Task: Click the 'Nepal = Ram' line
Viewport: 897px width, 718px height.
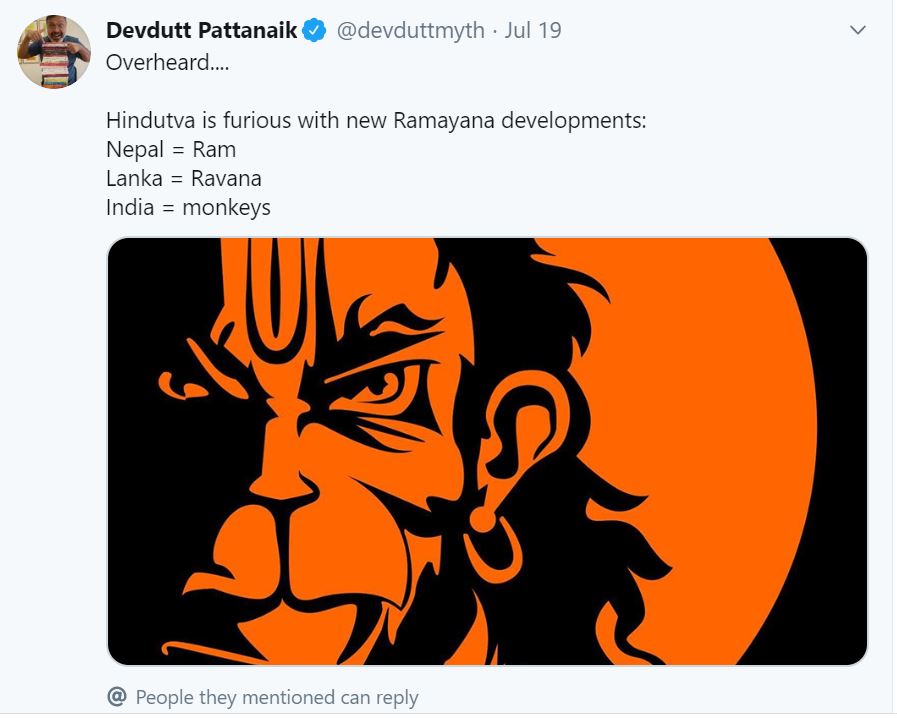Action: click(x=171, y=149)
